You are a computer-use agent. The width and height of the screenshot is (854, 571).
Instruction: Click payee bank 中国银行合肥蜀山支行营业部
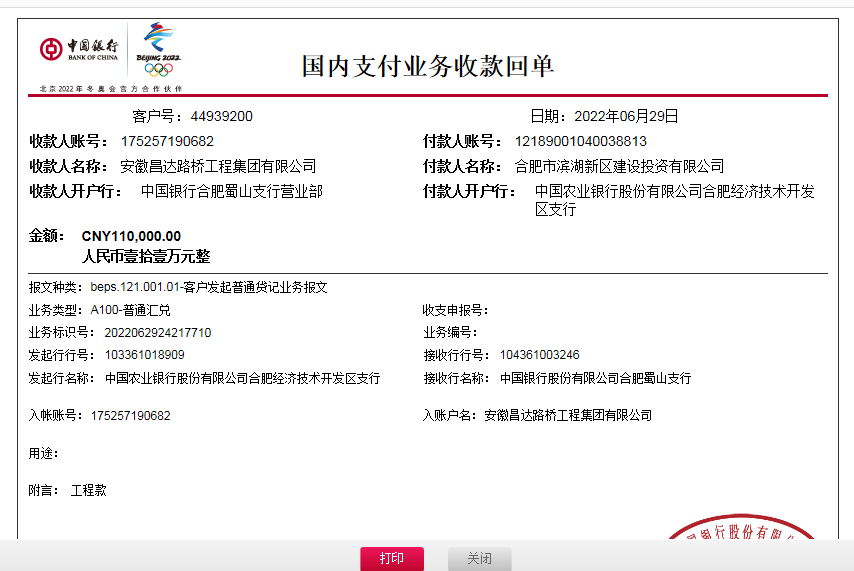tap(231, 191)
